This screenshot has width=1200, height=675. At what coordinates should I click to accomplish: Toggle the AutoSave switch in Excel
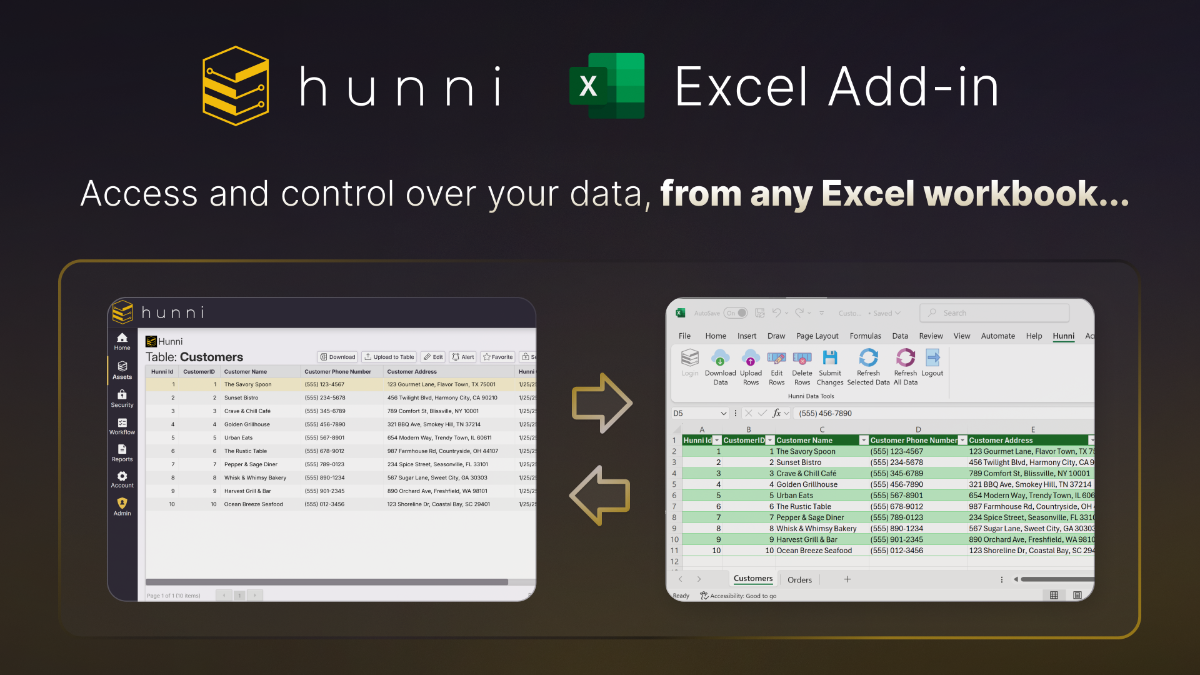pos(735,313)
